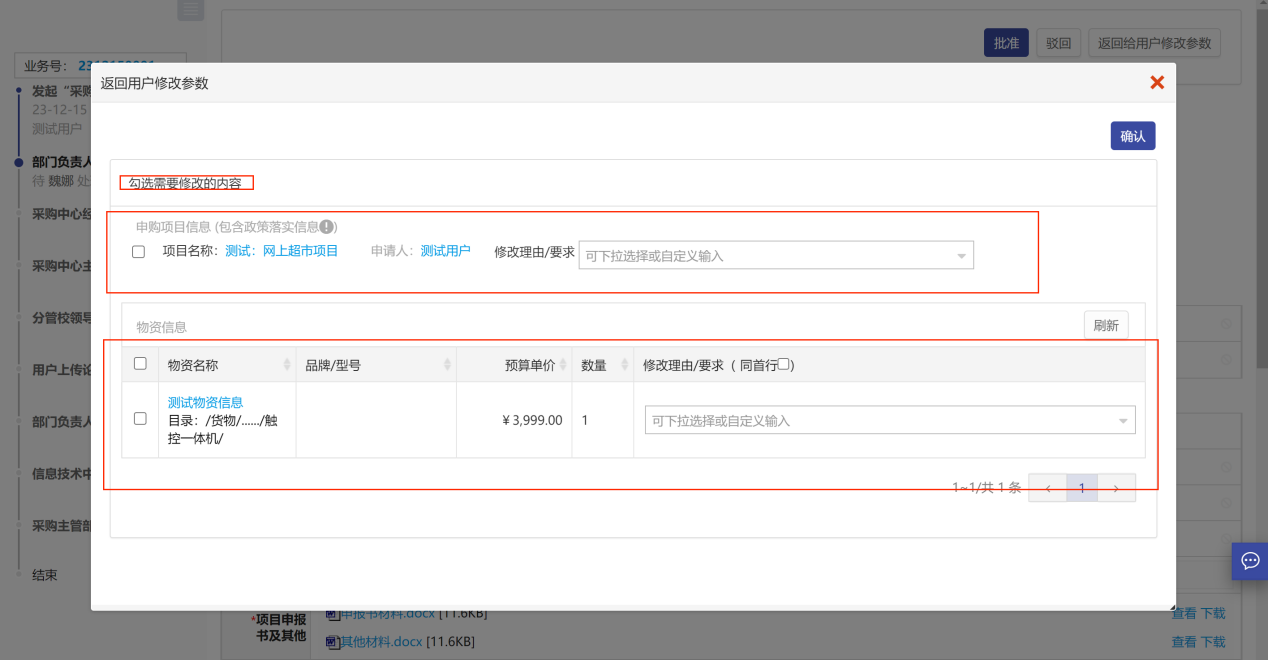The height and width of the screenshot is (660, 1268).
Task: Open the project 修改理由/要求 dropdown
Action: click(775, 256)
